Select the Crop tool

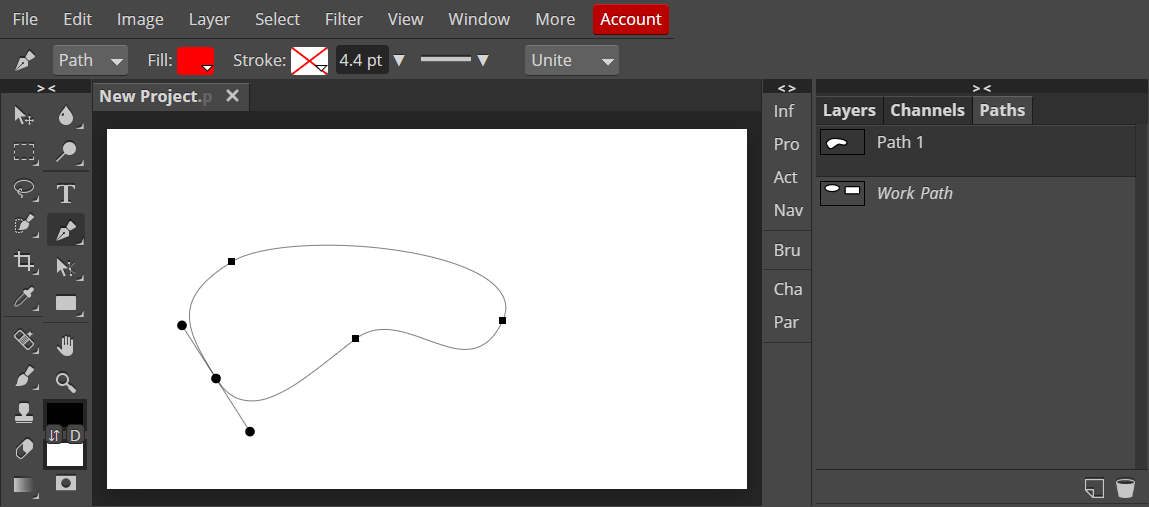24,262
